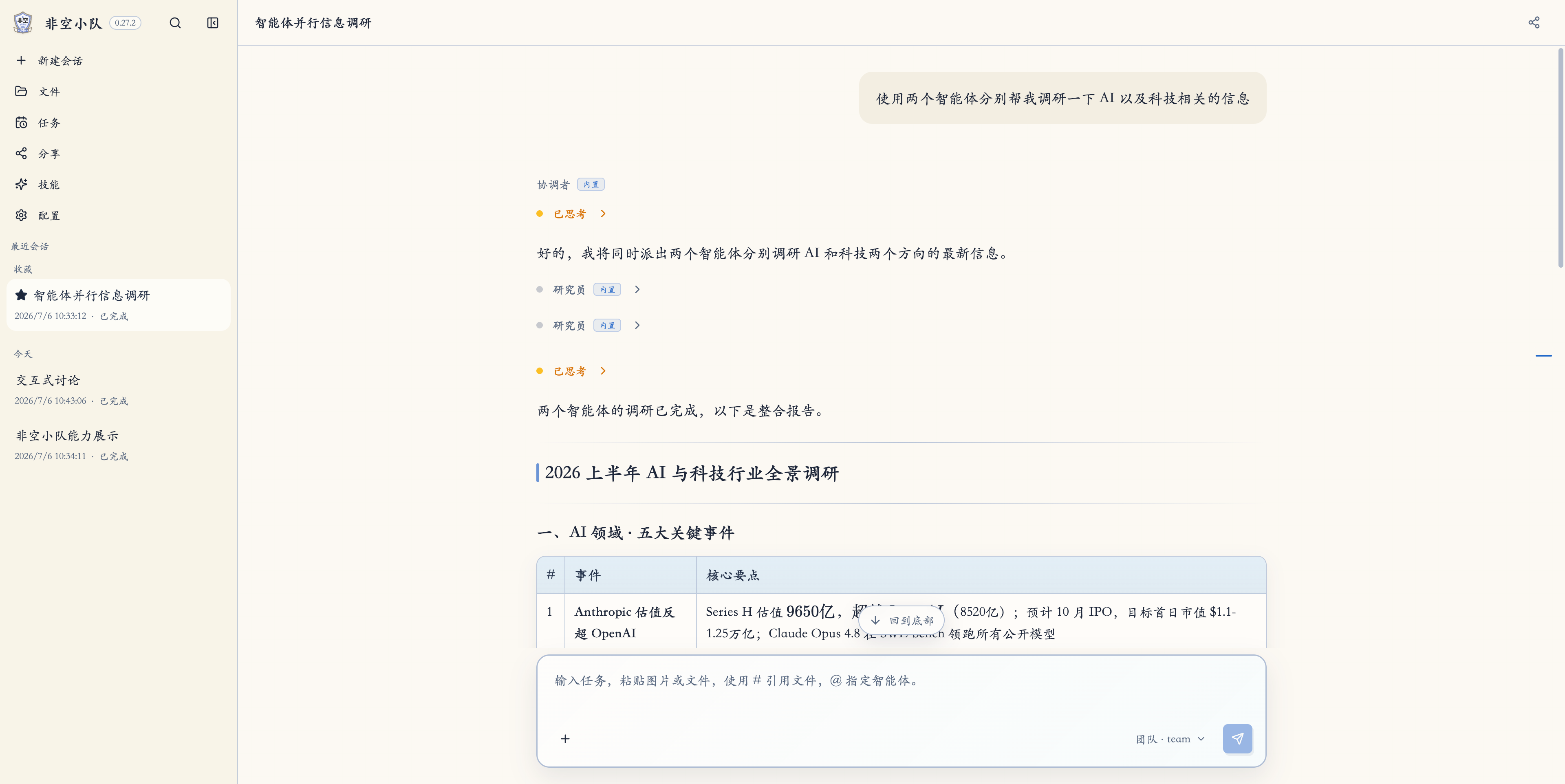Viewport: 1565px width, 784px height.
Task: Click the 回到底部 button
Action: (901, 620)
